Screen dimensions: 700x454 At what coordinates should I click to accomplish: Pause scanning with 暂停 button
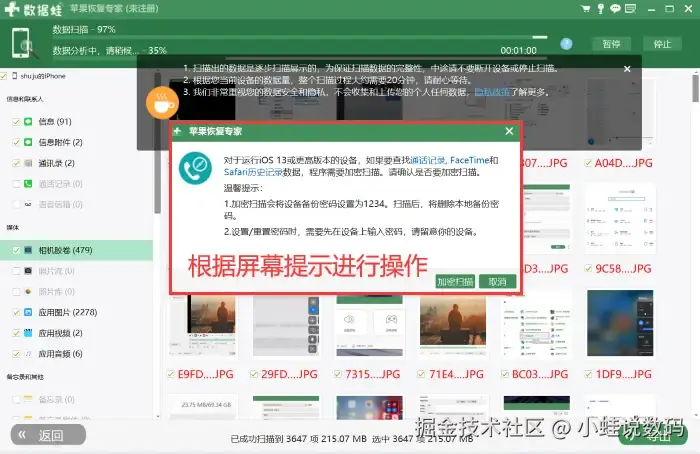tap(611, 44)
